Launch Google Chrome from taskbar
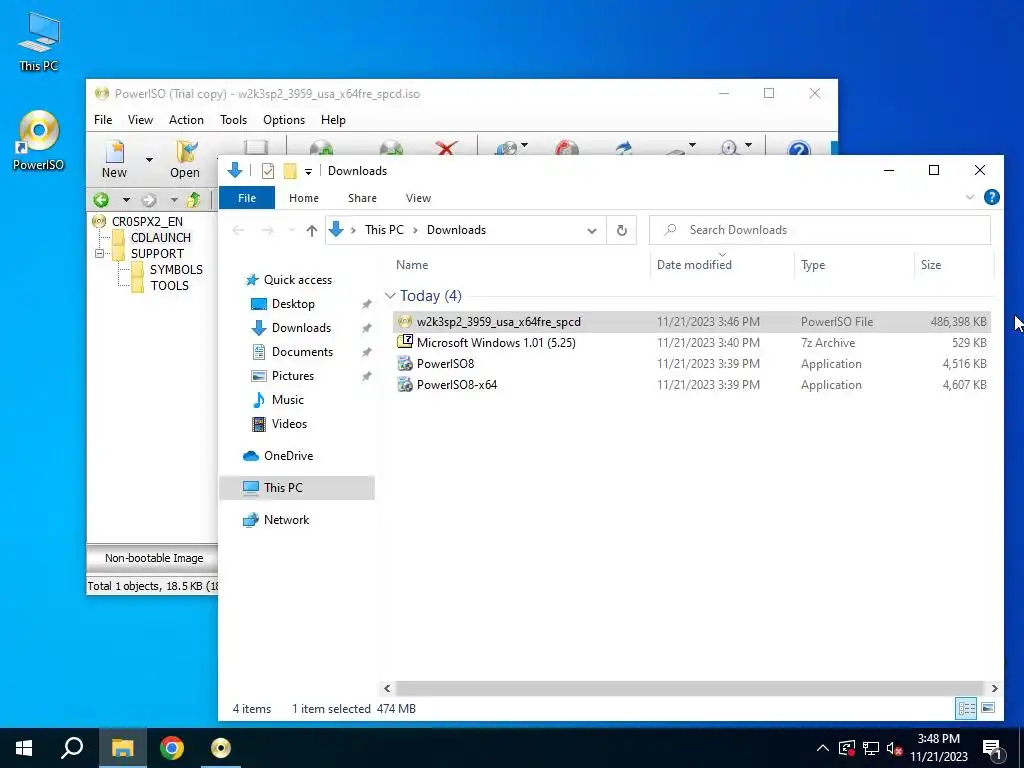The image size is (1024, 768). pyautogui.click(x=172, y=748)
